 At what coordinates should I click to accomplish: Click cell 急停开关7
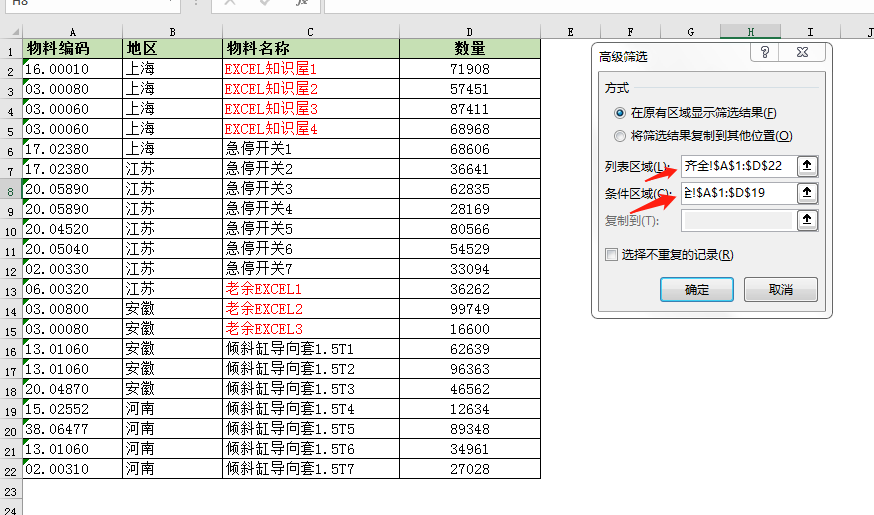coord(310,269)
